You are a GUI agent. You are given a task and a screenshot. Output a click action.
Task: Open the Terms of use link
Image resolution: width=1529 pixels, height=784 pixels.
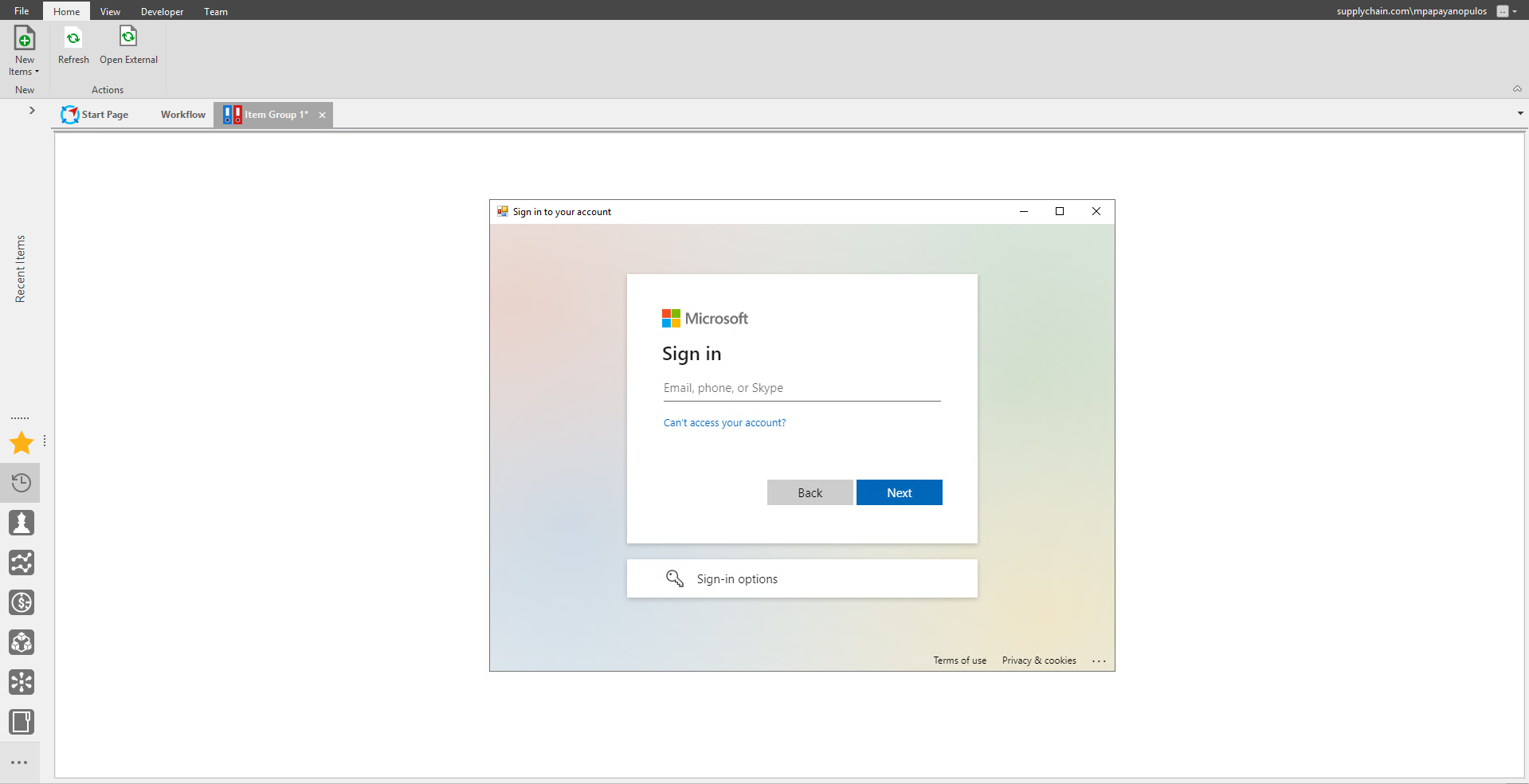[x=959, y=661]
